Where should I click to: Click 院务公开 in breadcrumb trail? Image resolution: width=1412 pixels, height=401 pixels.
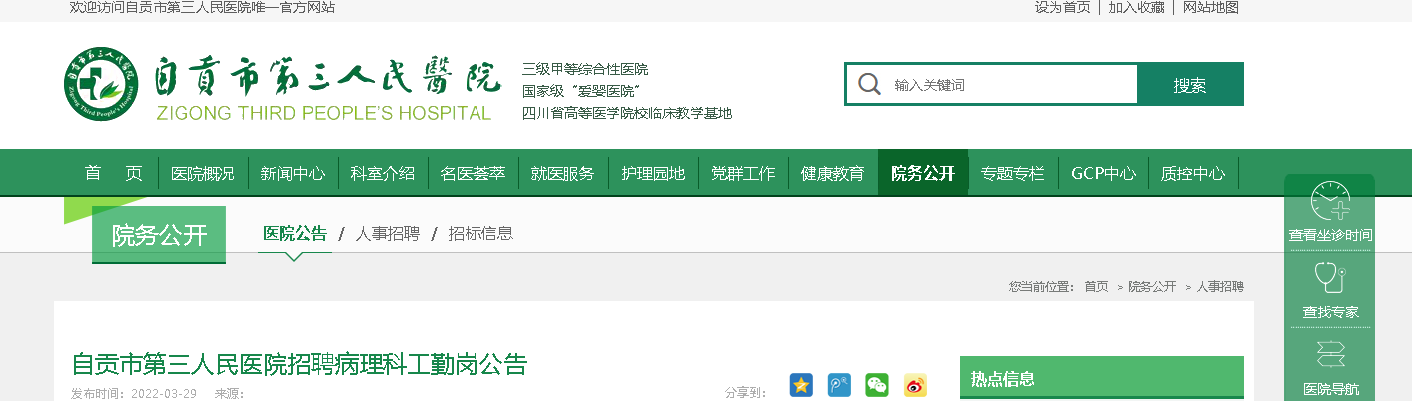point(1152,286)
